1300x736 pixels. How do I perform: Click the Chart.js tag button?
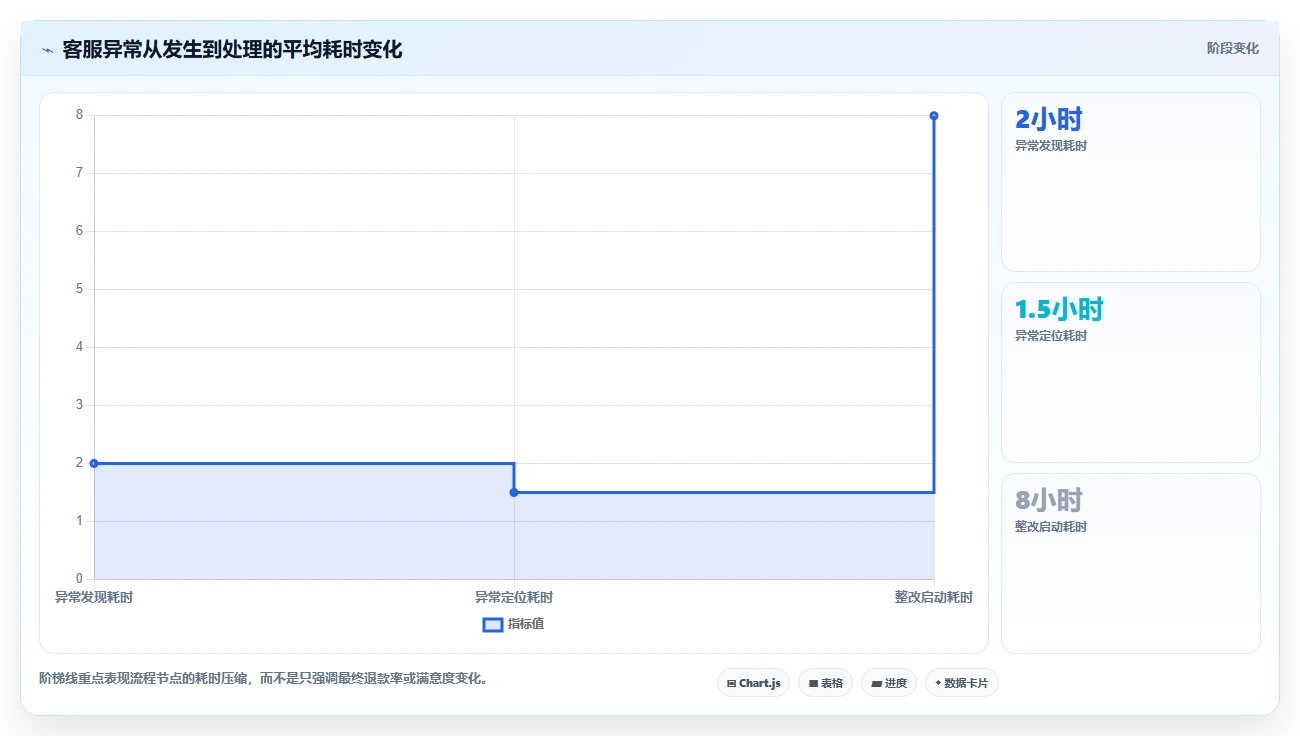tap(753, 683)
